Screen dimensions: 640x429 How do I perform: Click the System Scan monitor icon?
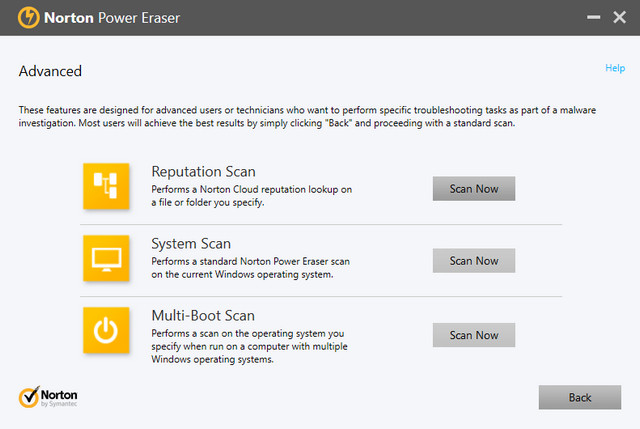(x=106, y=258)
